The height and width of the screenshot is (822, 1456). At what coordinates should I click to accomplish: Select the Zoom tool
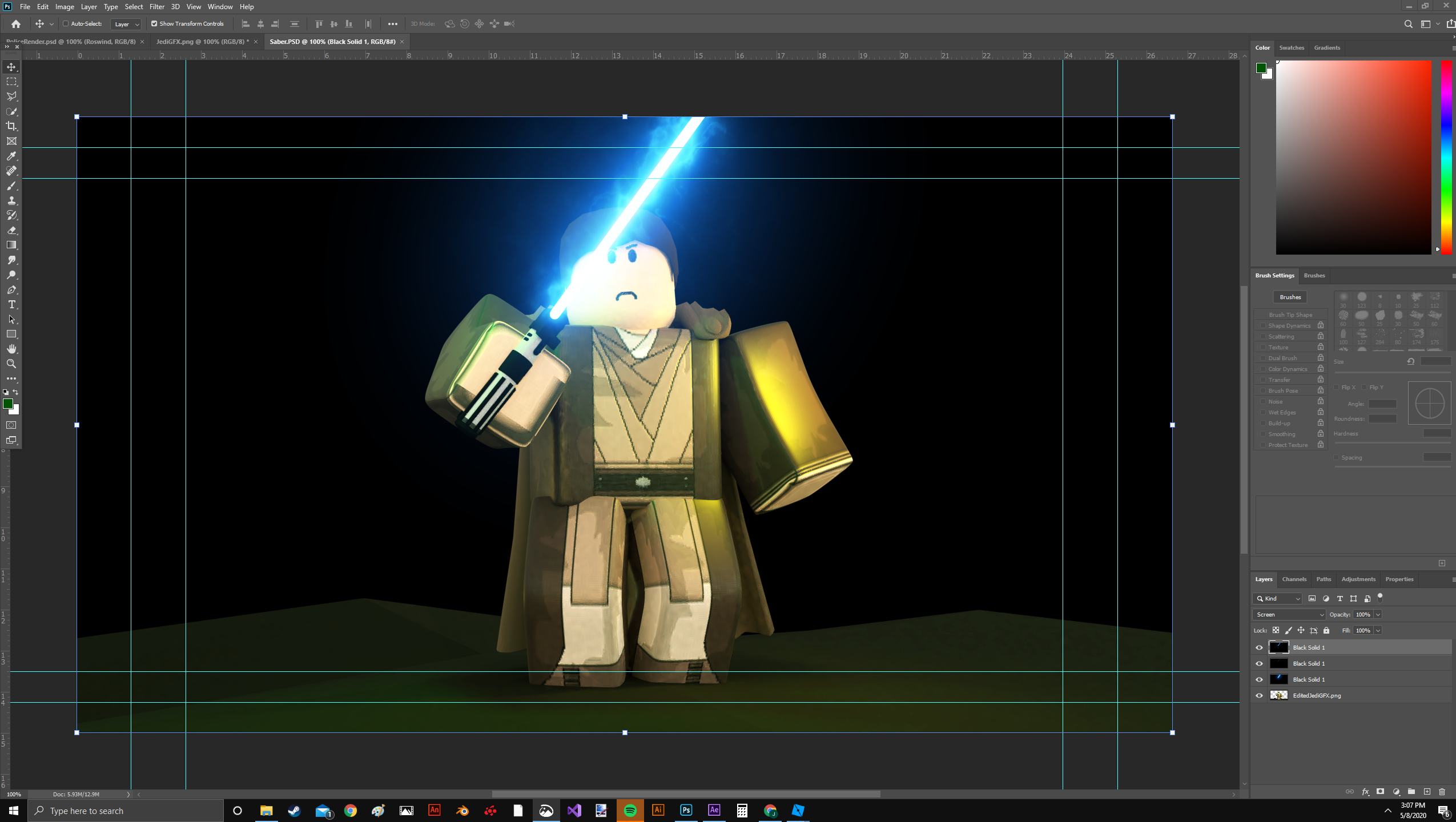pos(11,364)
